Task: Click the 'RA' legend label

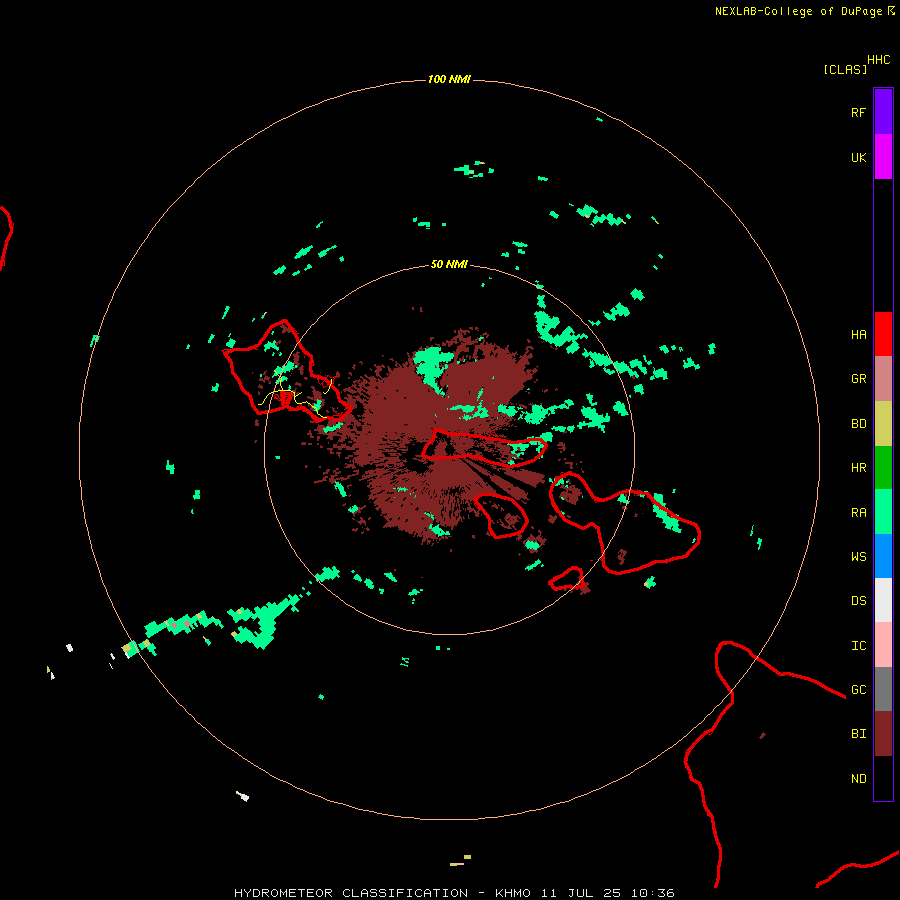Action: click(858, 513)
